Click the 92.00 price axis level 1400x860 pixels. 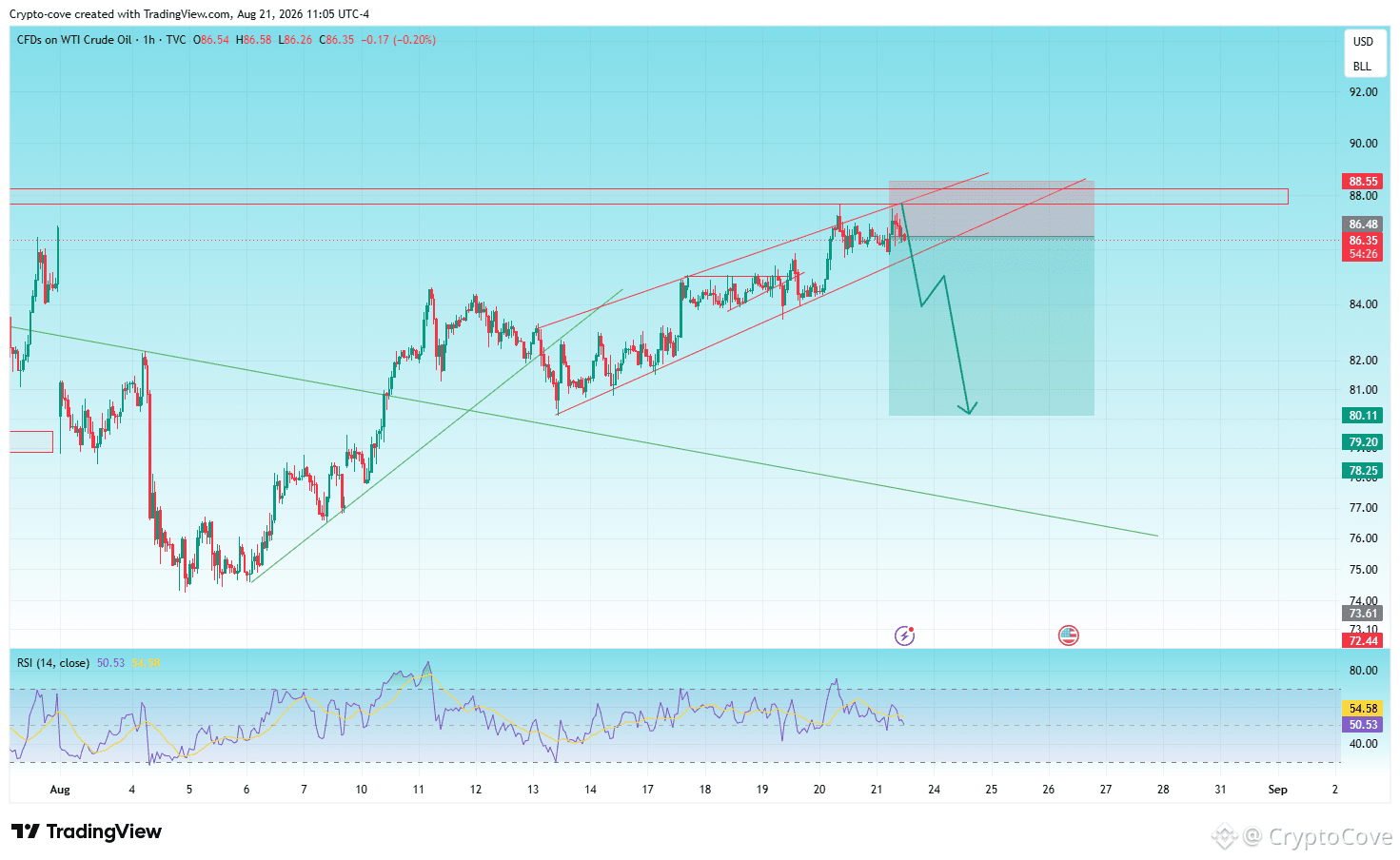pos(1363,92)
